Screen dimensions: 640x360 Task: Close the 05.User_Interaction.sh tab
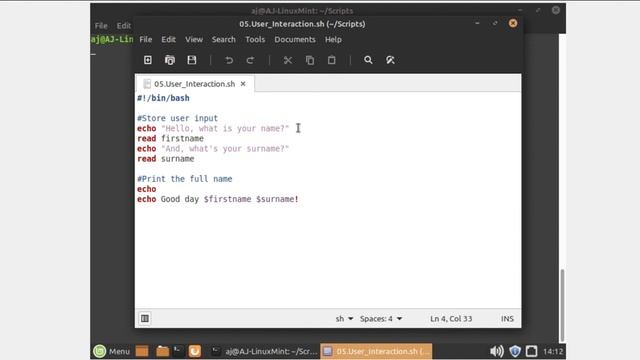click(243, 84)
